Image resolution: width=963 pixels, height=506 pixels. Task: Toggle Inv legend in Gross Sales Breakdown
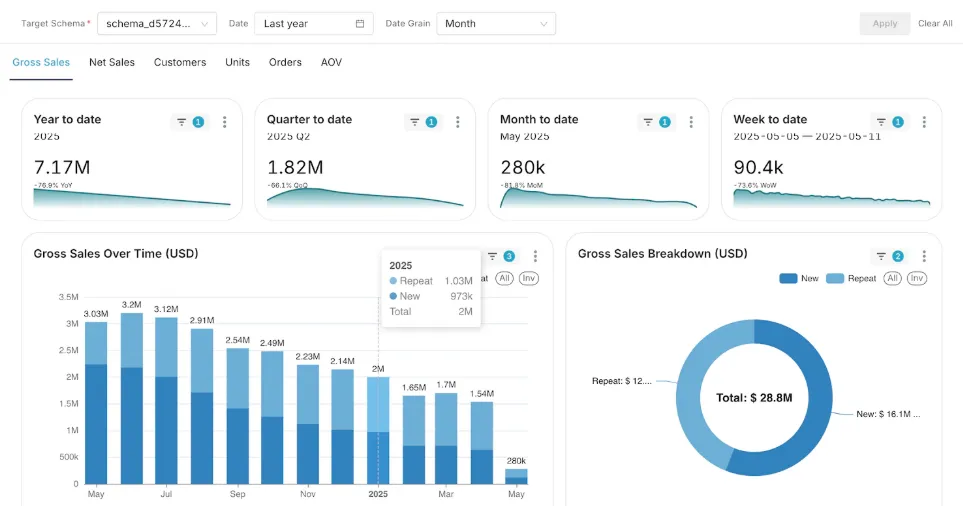916,278
